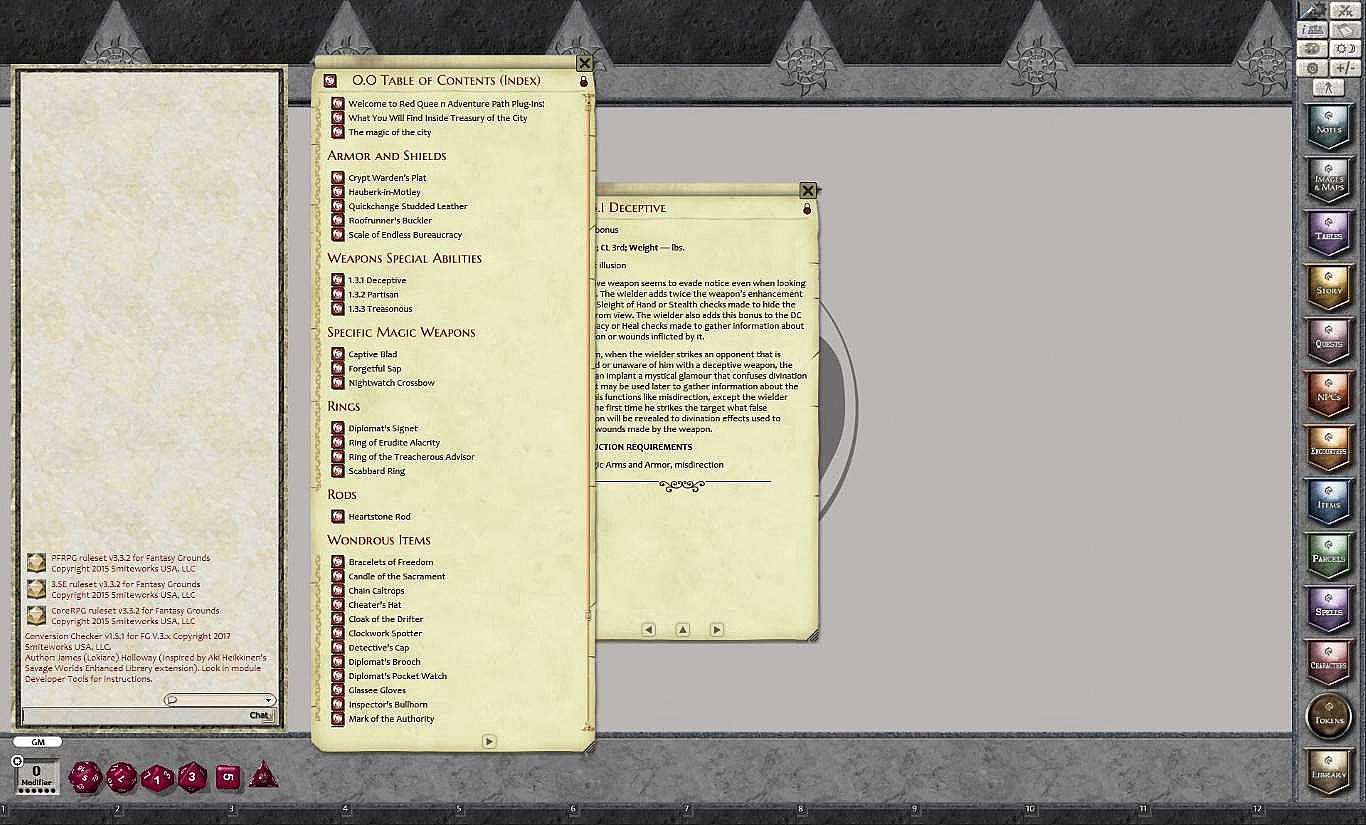Open the Characters sidebar button

point(1329,662)
